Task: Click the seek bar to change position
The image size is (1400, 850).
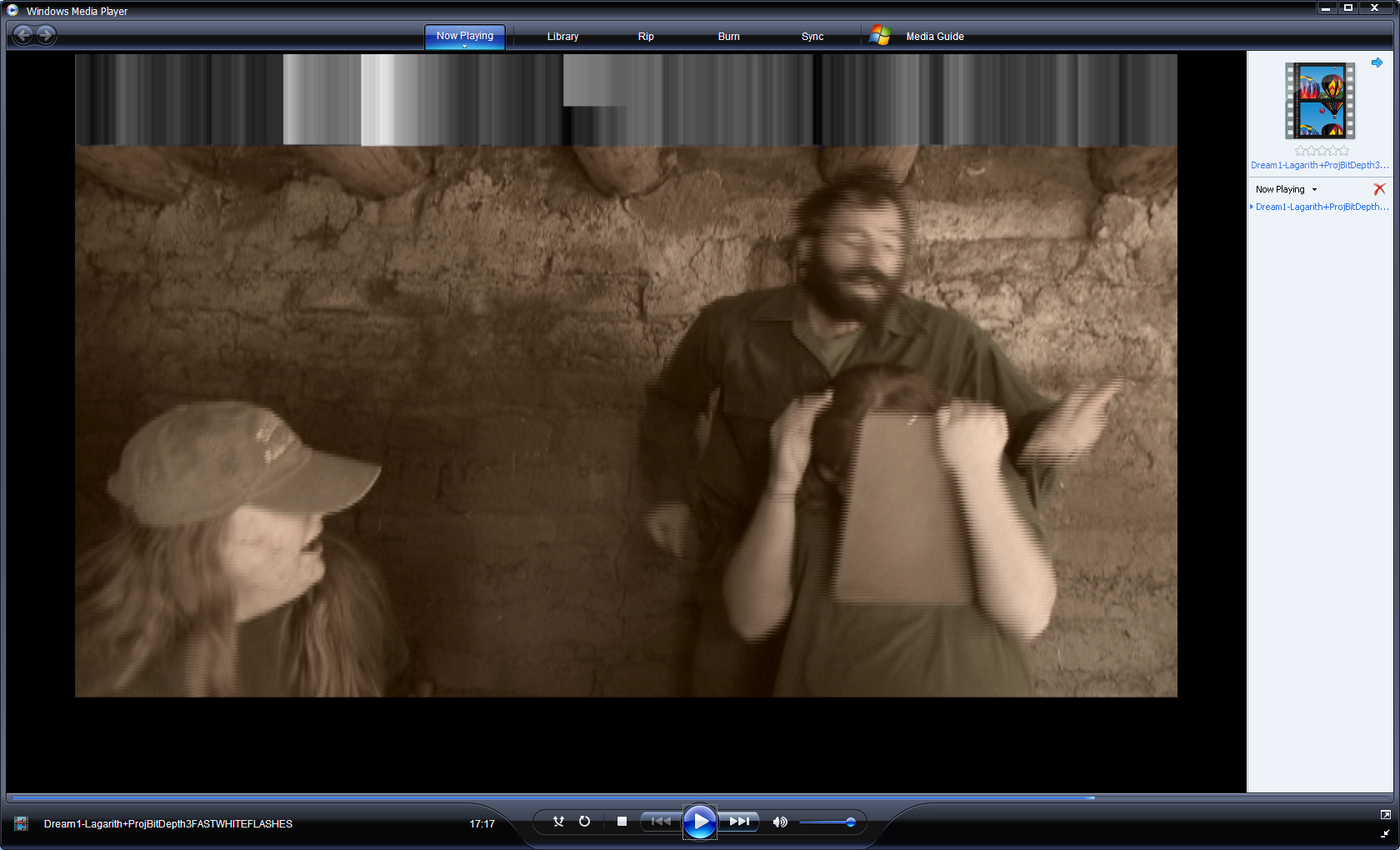Action: coord(699,797)
